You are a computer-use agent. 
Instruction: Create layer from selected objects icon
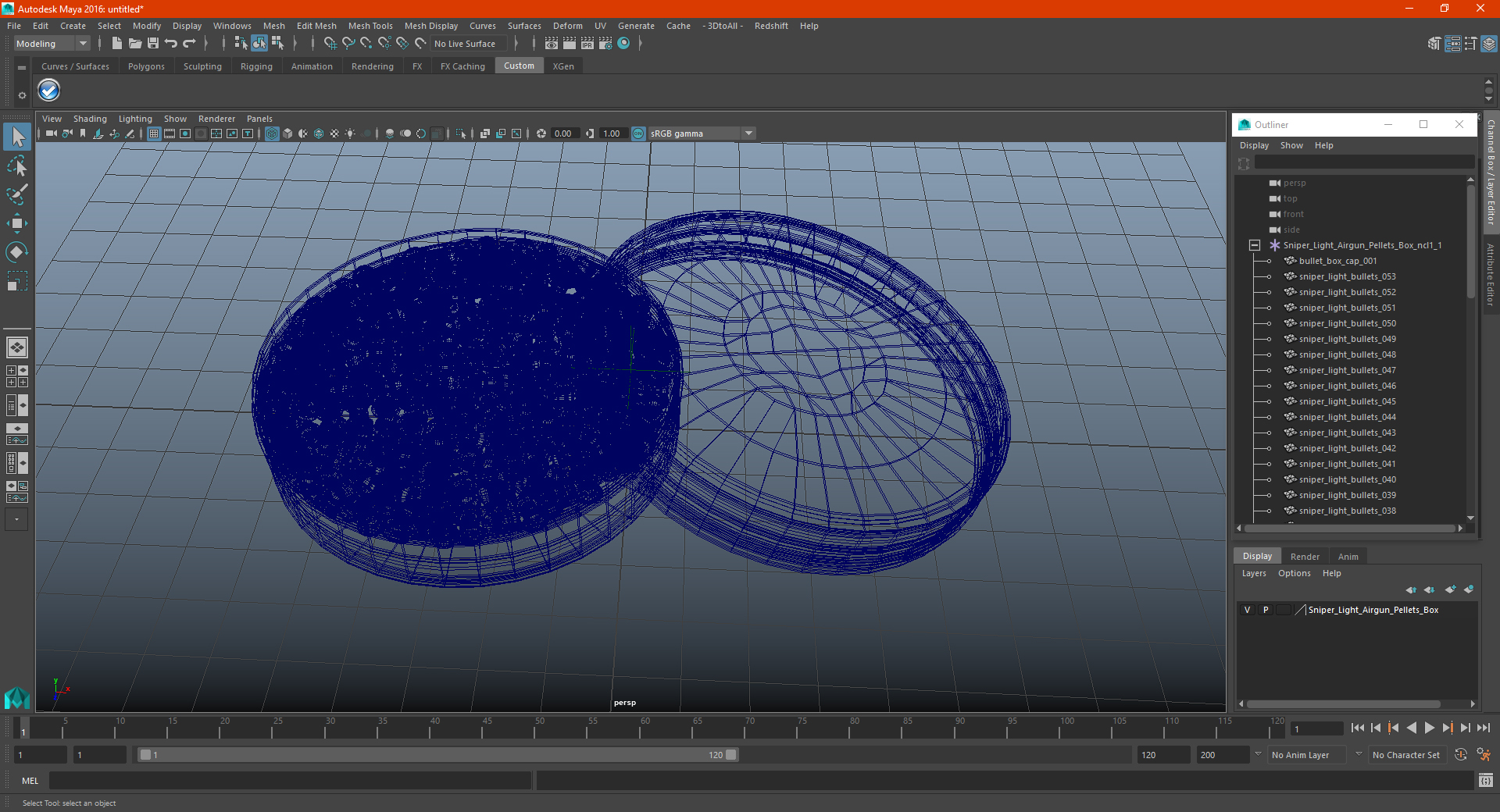click(x=1469, y=589)
